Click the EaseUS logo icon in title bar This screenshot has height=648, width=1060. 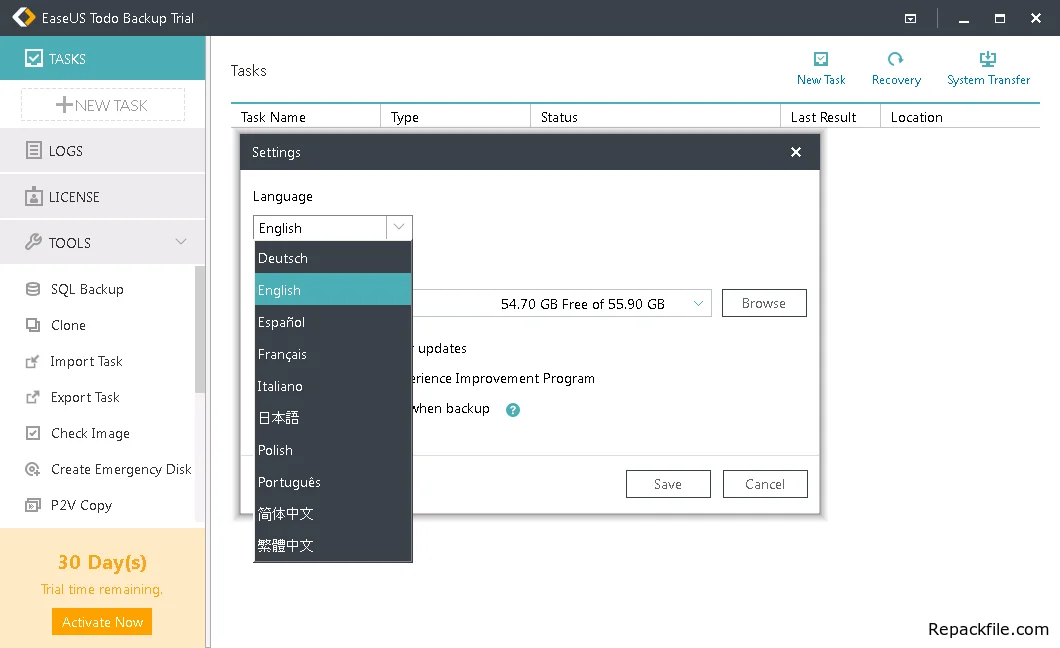(x=24, y=17)
